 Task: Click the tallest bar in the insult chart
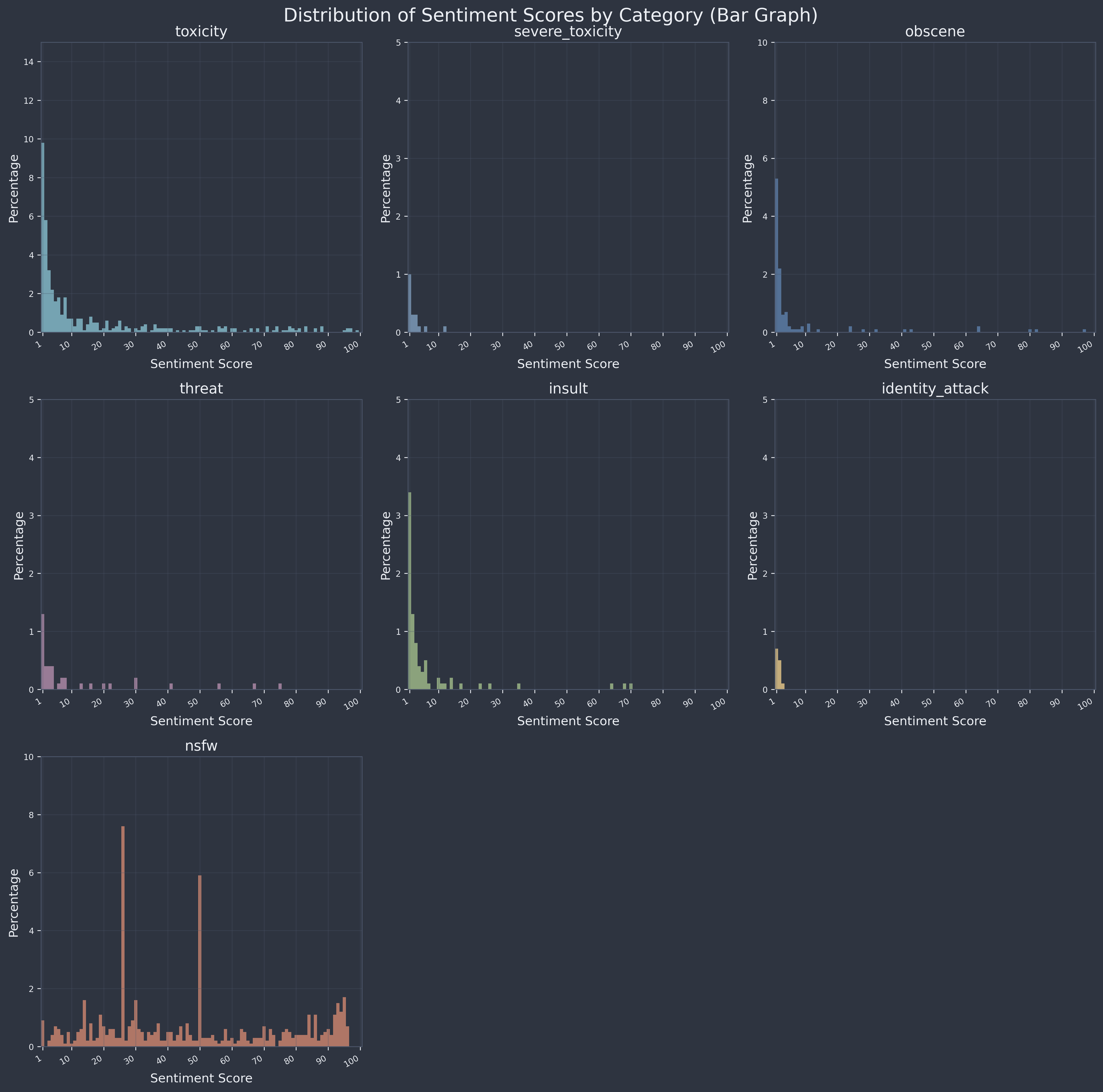click(410, 591)
